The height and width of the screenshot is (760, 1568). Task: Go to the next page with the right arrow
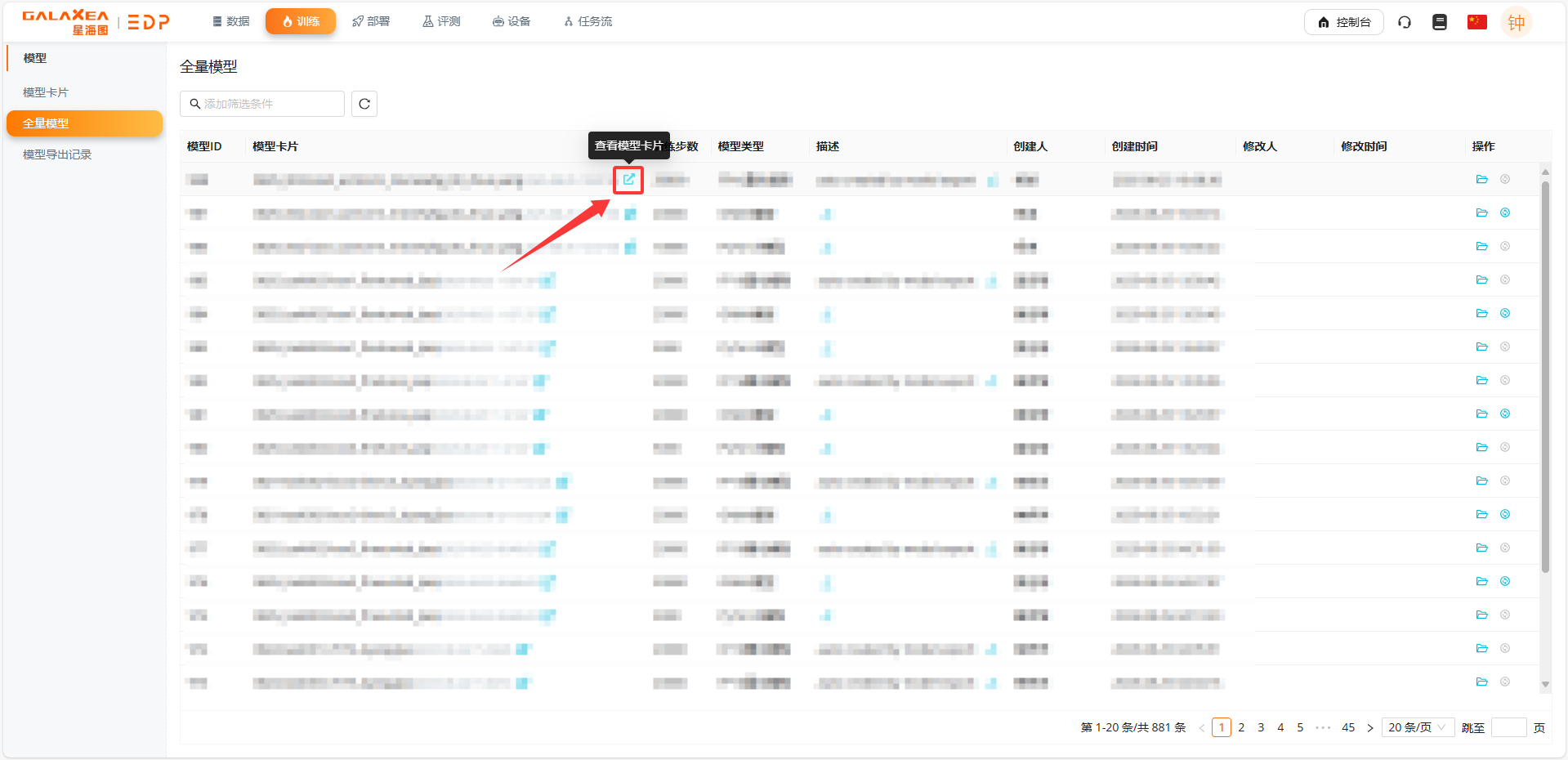1370,727
